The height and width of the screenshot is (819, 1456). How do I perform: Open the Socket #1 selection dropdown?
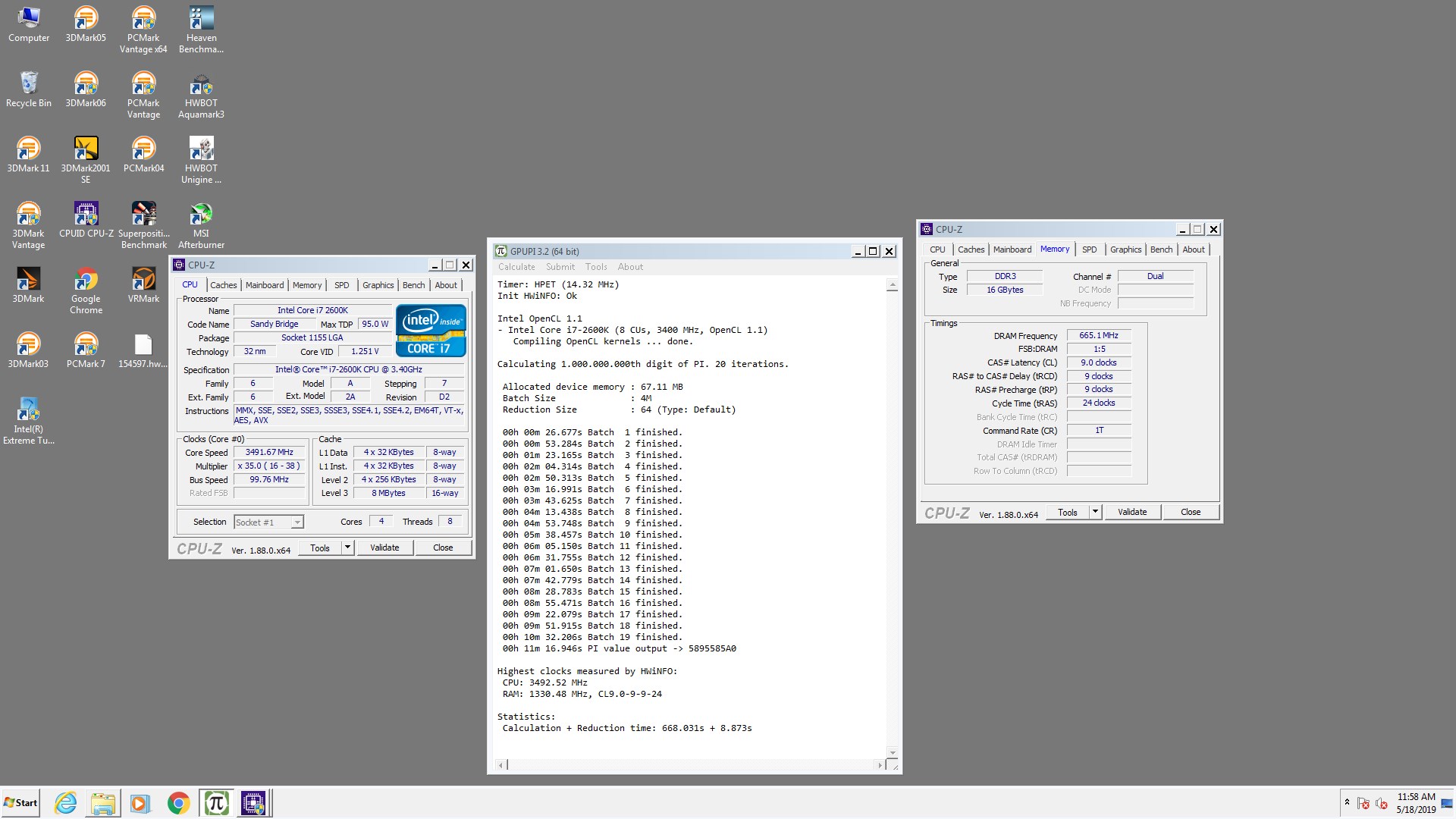(x=297, y=522)
